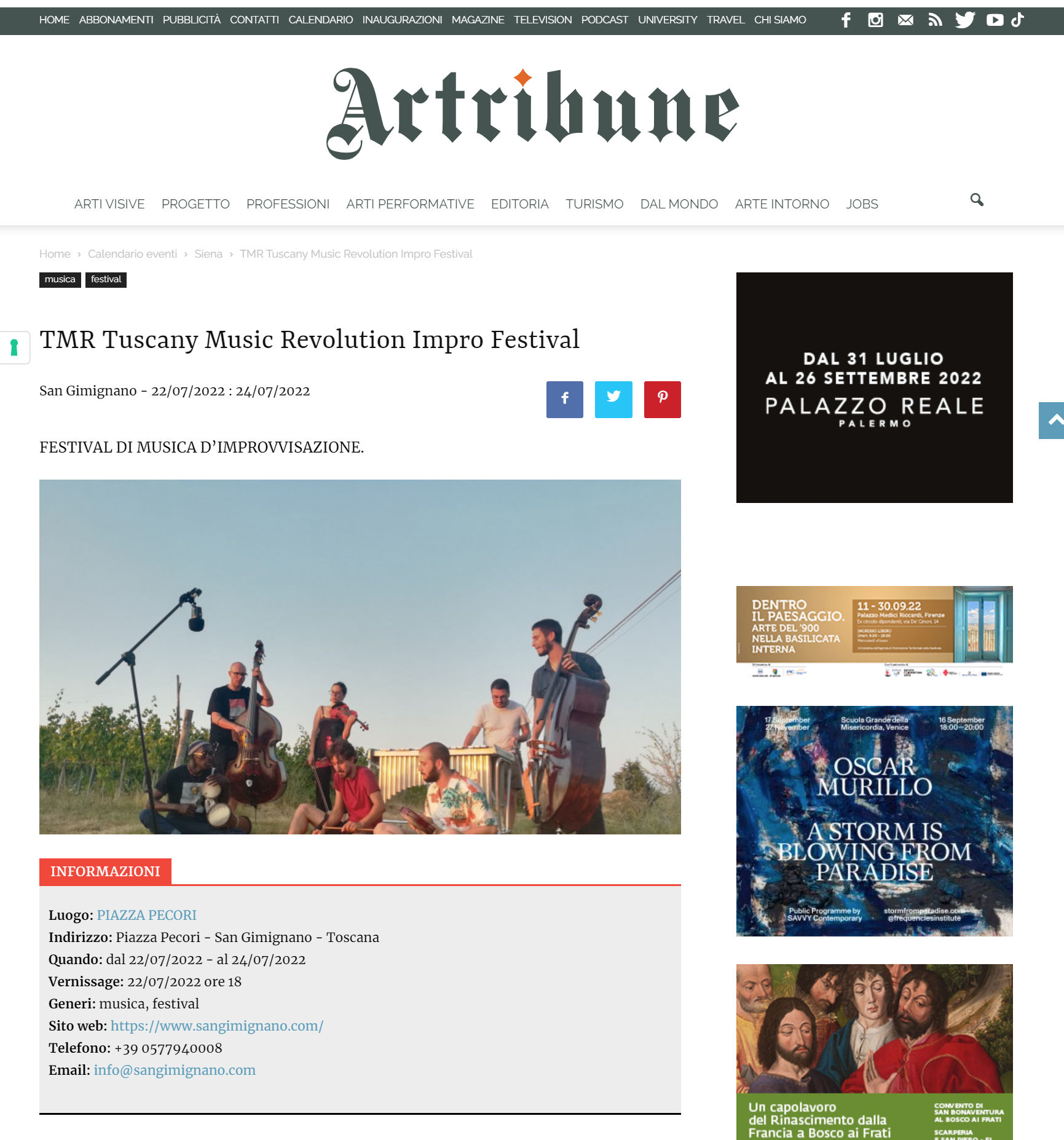Open the YouTube icon in top bar

(995, 20)
